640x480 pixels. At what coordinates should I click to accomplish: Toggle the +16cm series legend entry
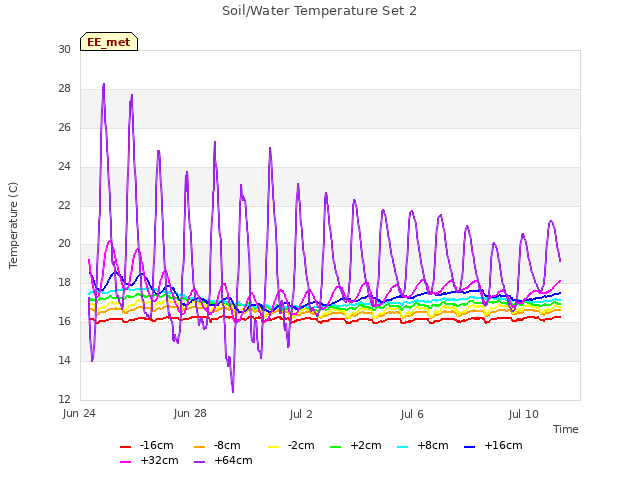point(493,445)
